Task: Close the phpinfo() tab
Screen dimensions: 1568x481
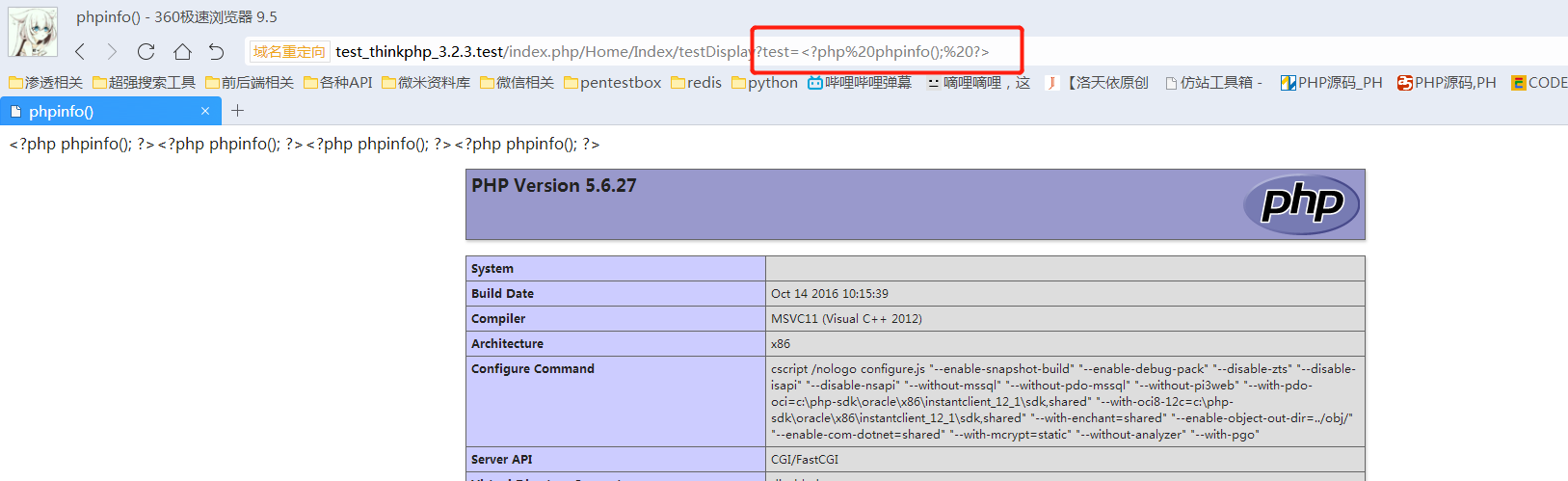Action: 205,111
